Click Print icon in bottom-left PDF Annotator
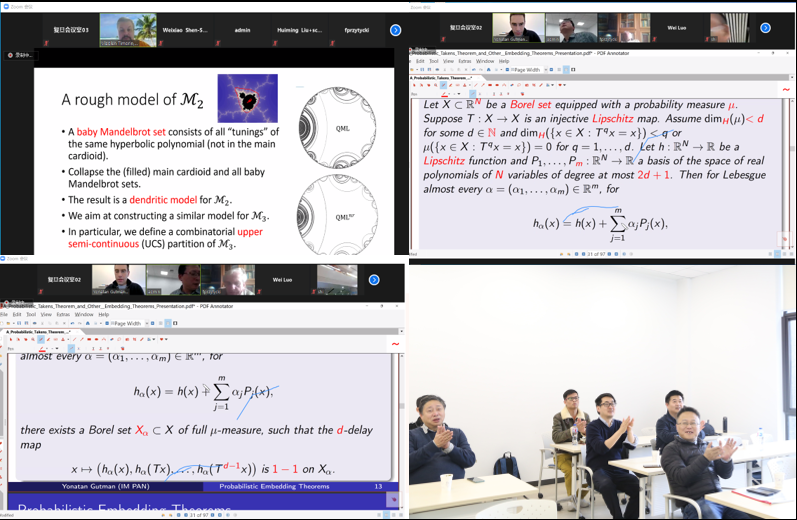Screen dimensions: 797x520 tap(35, 323)
